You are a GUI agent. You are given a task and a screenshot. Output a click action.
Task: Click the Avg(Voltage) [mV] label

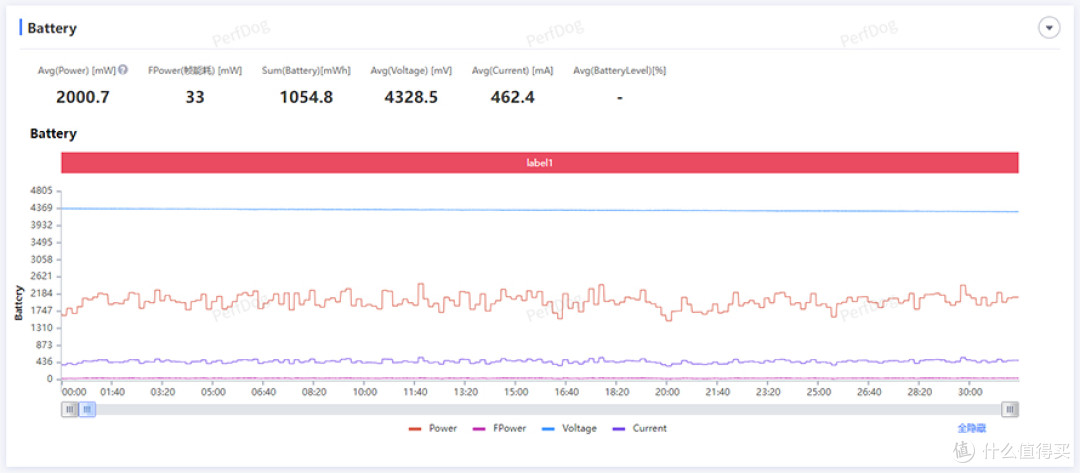(x=411, y=70)
